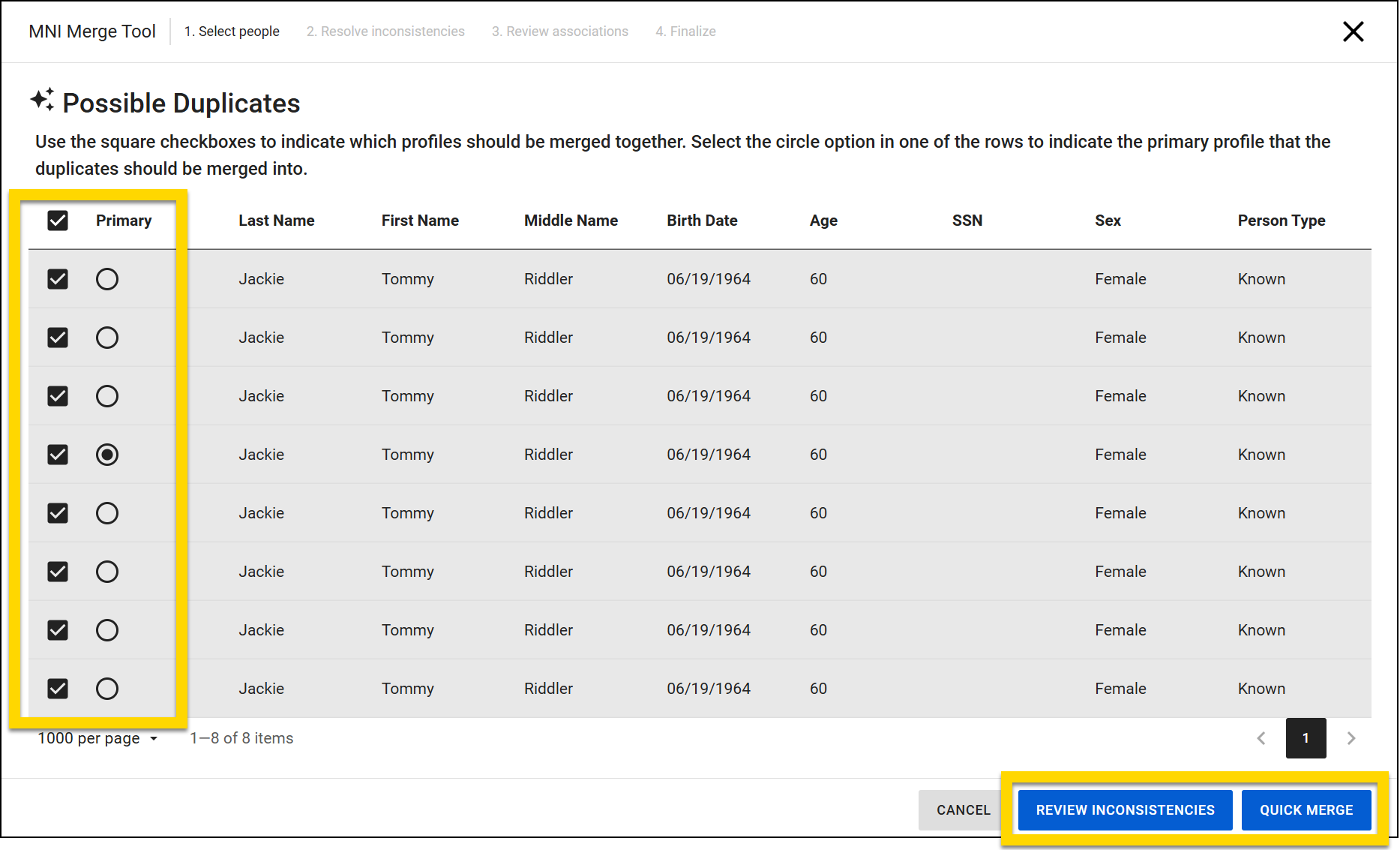1400x850 pixels.
Task: Mark the second row as primary
Action: 107,337
